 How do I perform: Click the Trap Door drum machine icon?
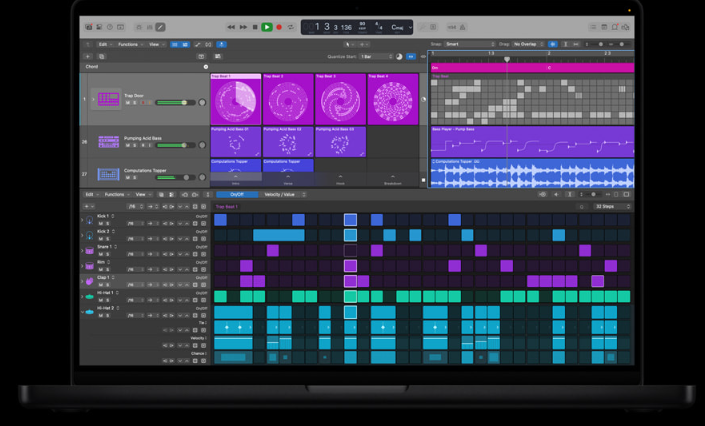pos(107,99)
